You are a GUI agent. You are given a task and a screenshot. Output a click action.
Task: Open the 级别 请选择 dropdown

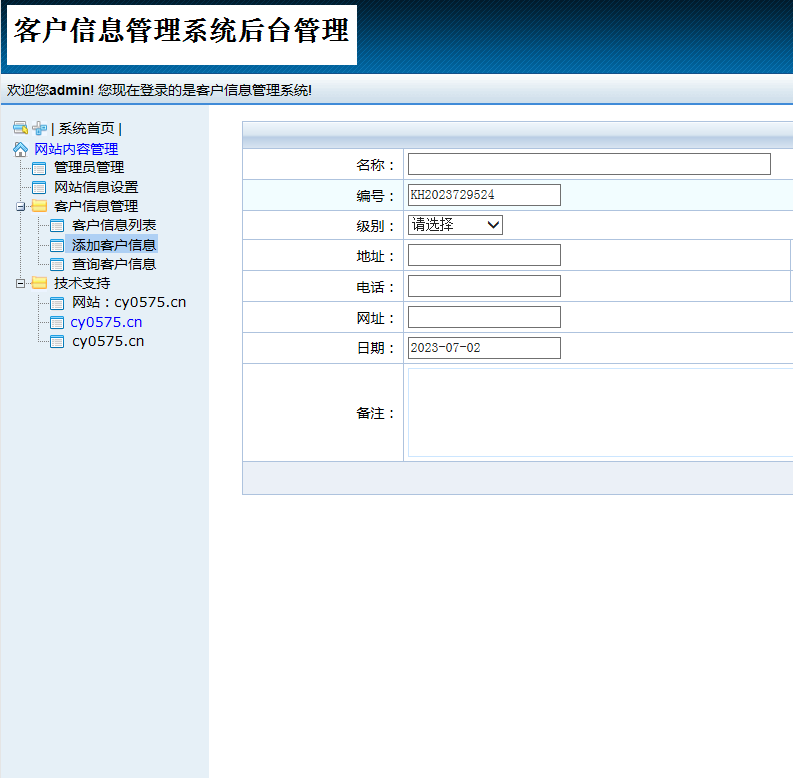coord(455,225)
